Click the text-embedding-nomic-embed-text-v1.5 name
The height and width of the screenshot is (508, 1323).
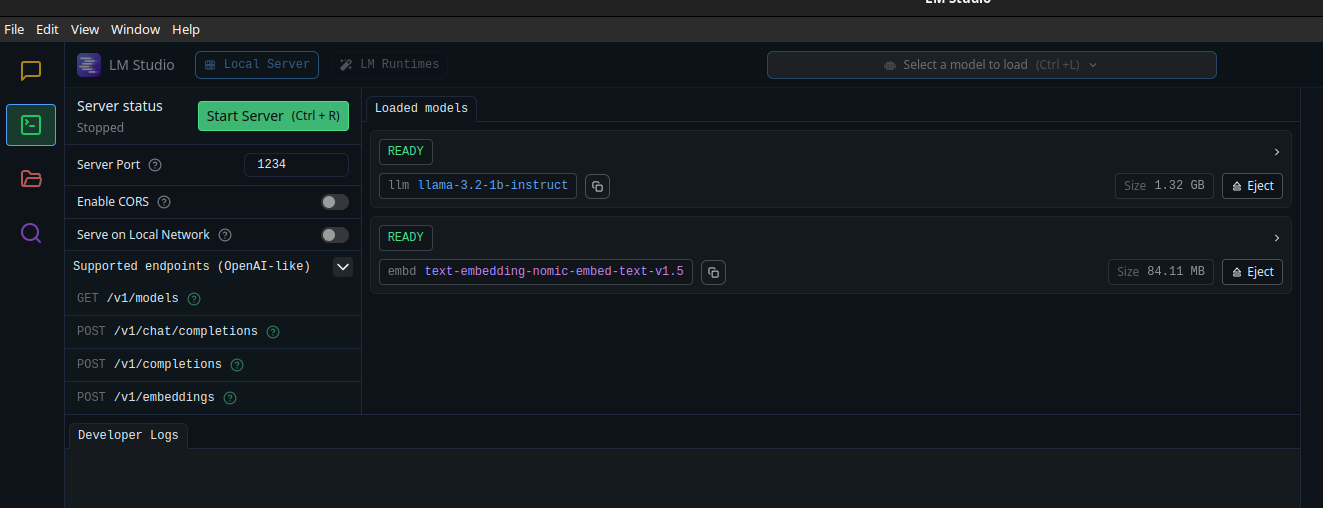(554, 271)
